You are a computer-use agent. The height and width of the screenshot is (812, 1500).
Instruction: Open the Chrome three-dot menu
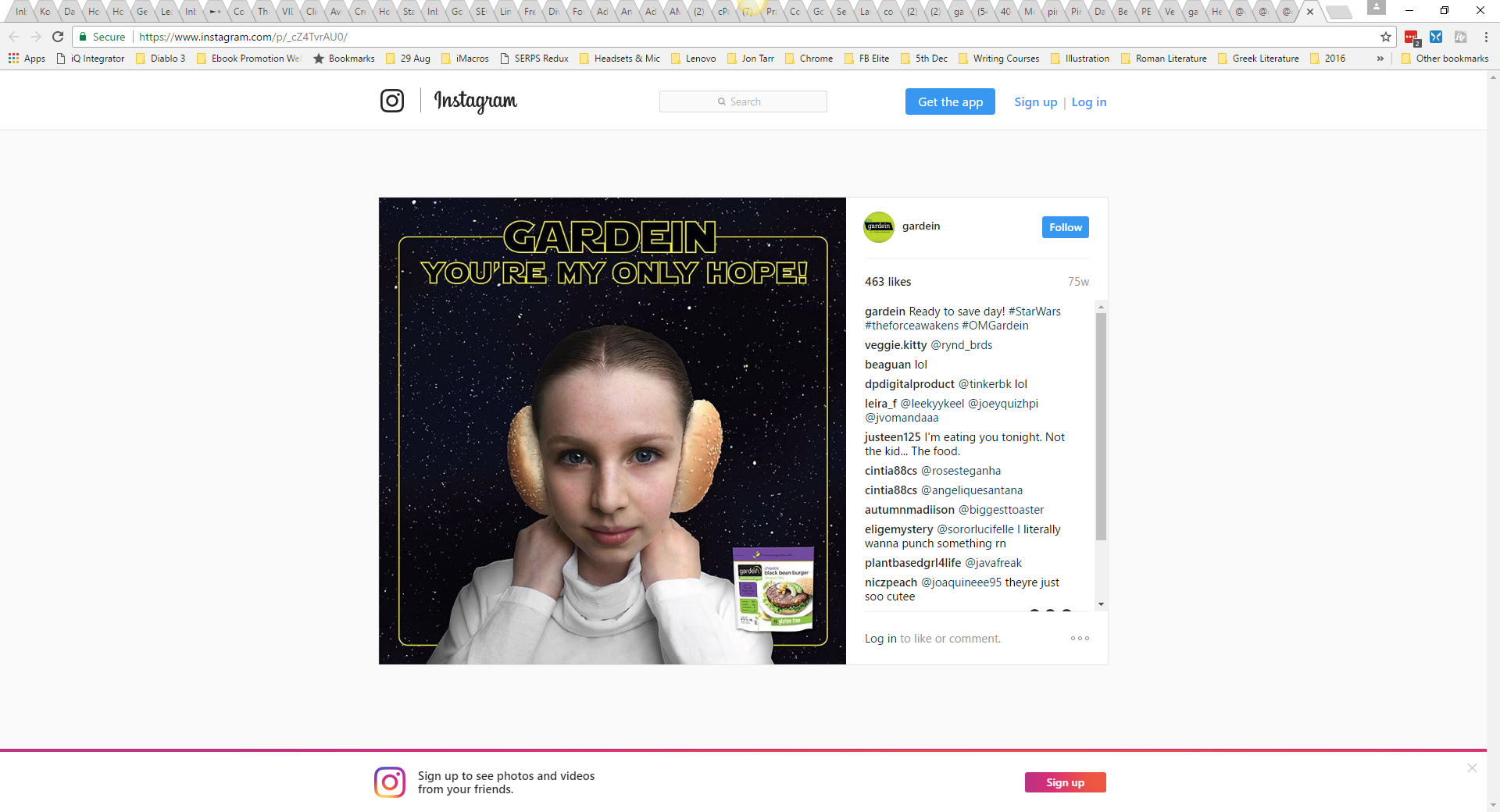(x=1486, y=37)
